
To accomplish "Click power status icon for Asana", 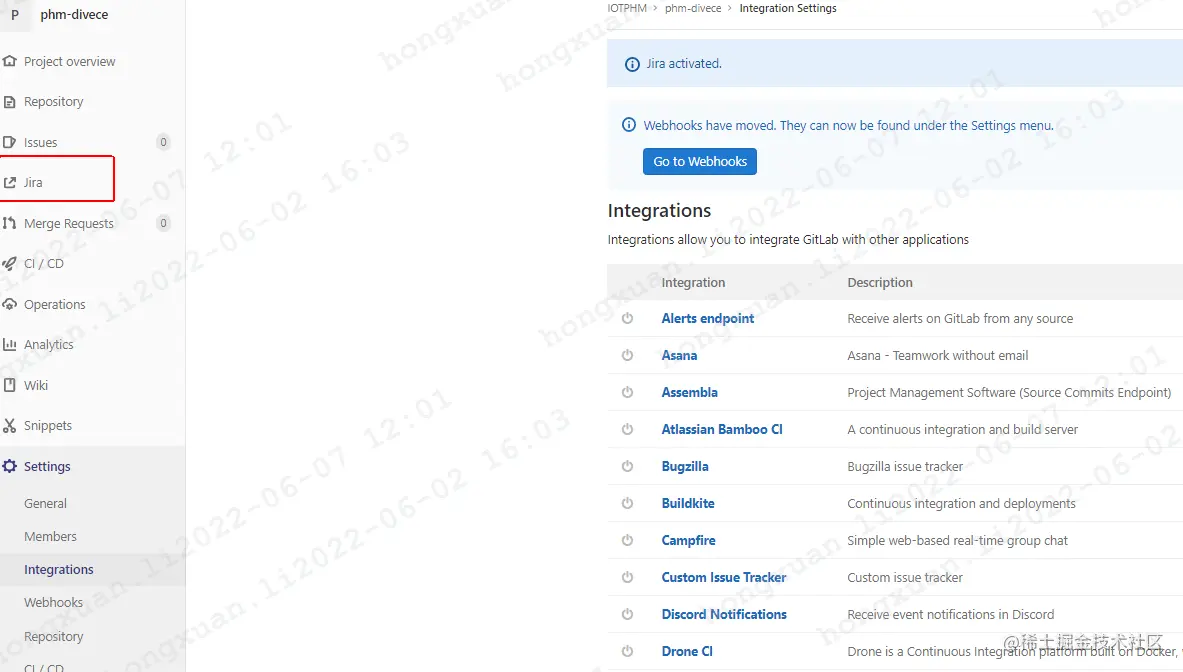I will click(x=627, y=355).
